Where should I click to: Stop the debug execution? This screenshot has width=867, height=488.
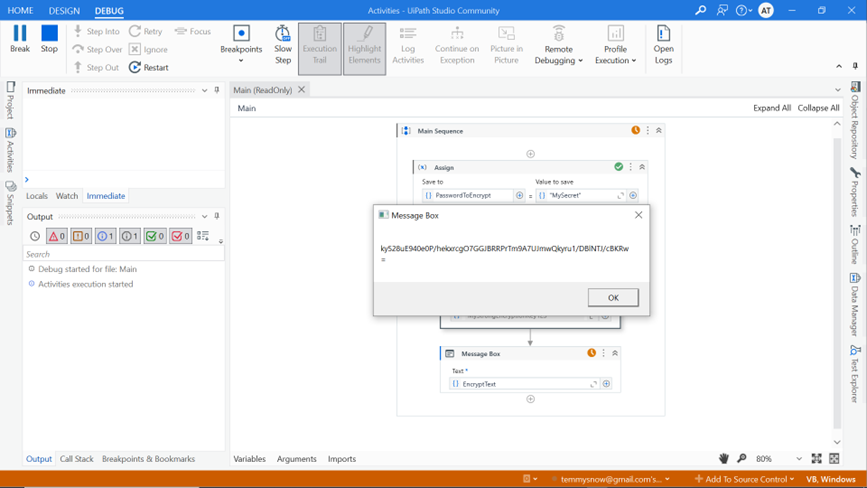tap(49, 39)
